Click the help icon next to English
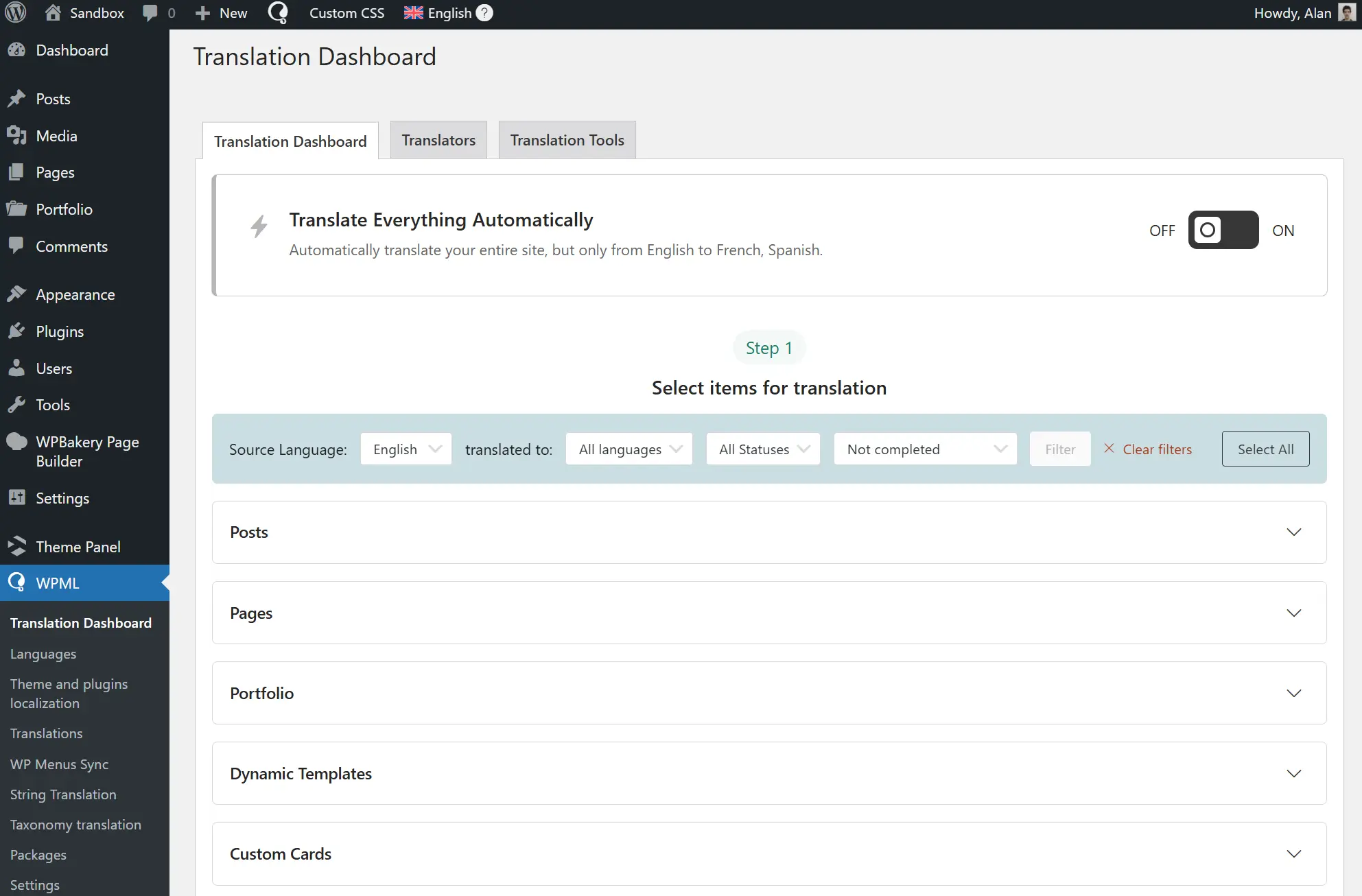Screen dimensions: 1362x896 pos(484,12)
